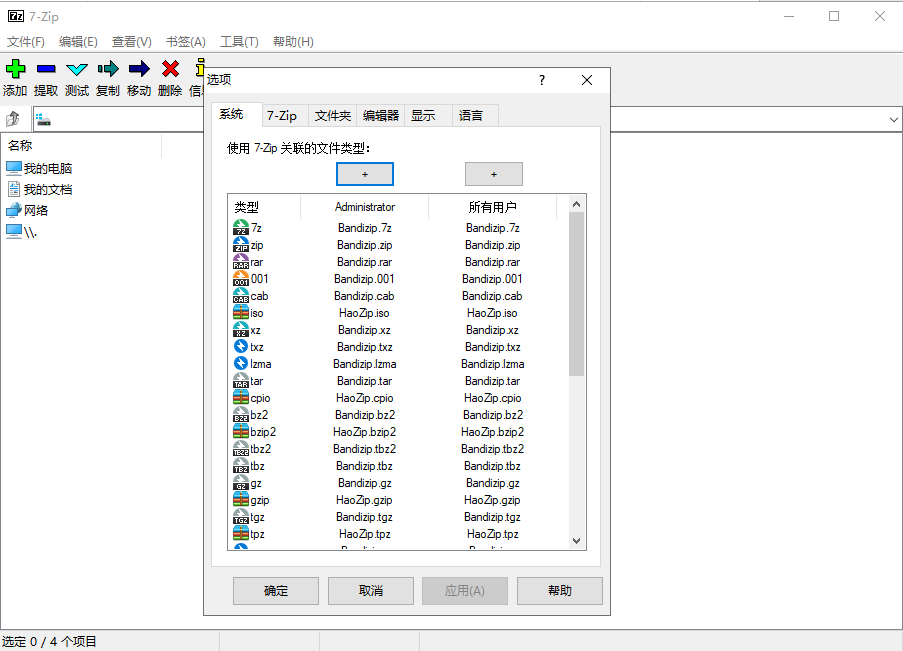
Task: Click the 取消 button
Action: coord(370,591)
